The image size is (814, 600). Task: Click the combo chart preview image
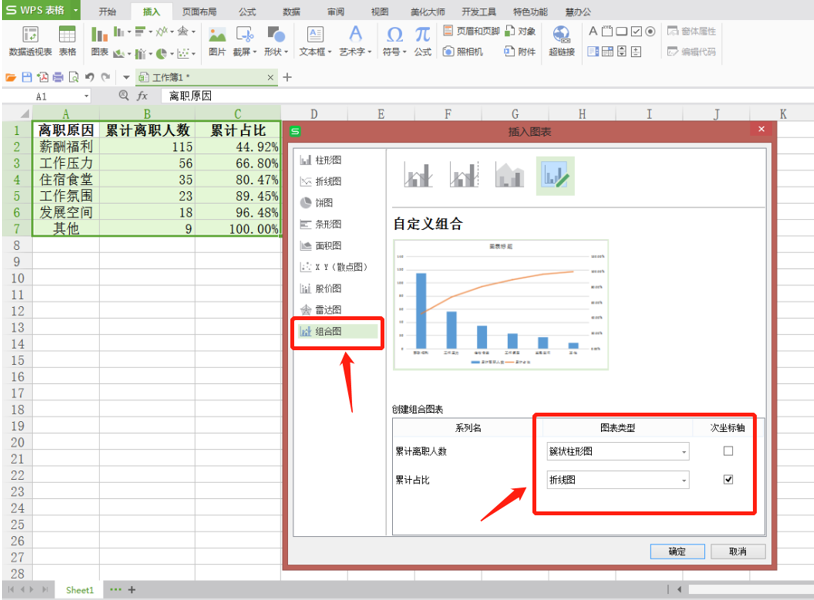click(x=501, y=305)
